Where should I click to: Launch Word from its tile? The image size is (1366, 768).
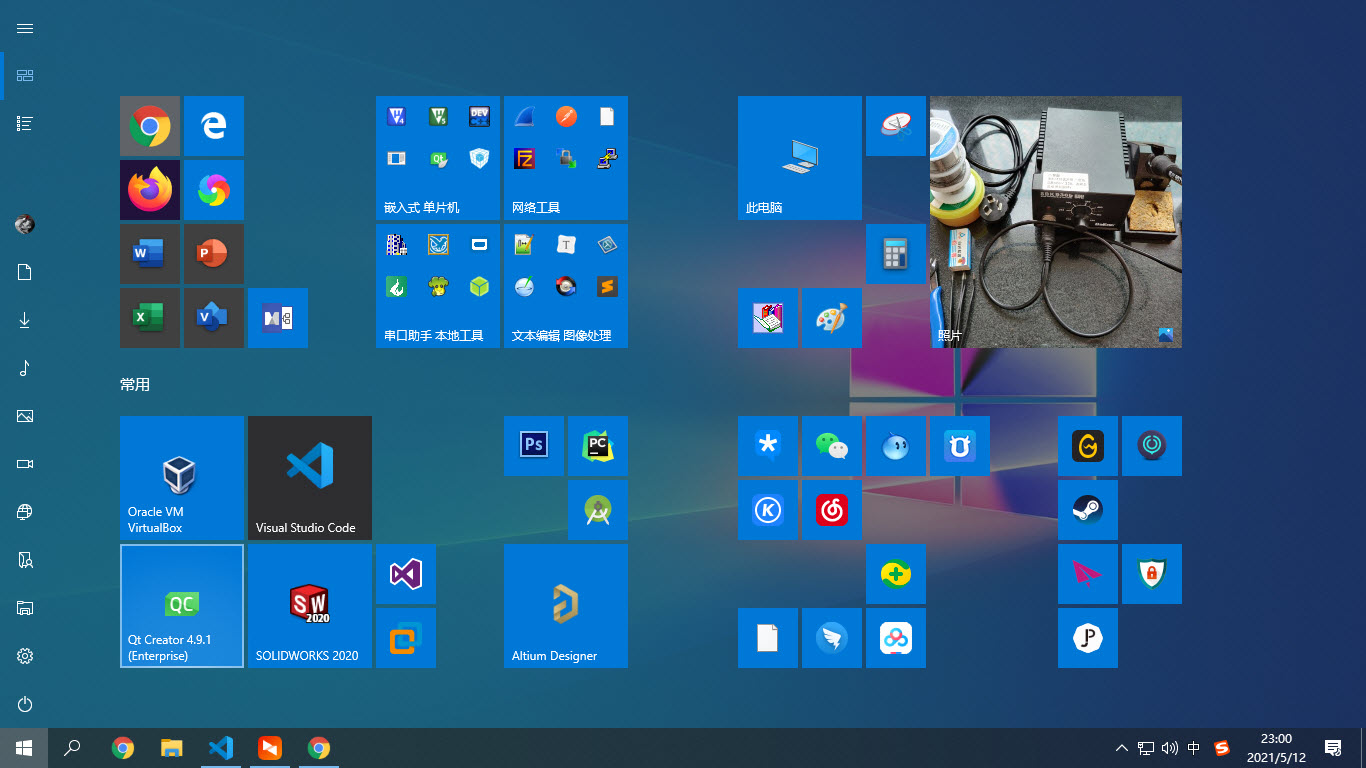click(150, 254)
